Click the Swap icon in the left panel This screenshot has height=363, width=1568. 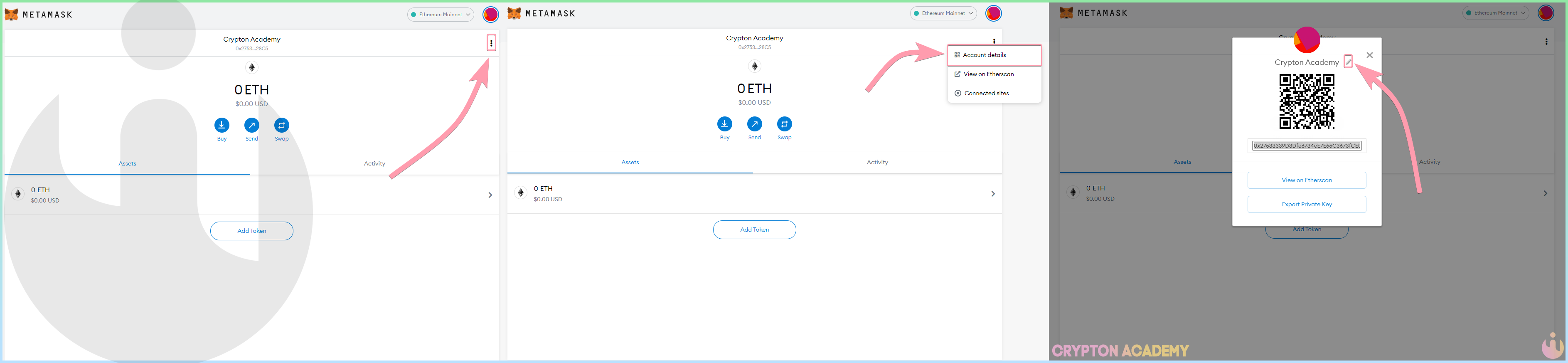click(x=281, y=125)
